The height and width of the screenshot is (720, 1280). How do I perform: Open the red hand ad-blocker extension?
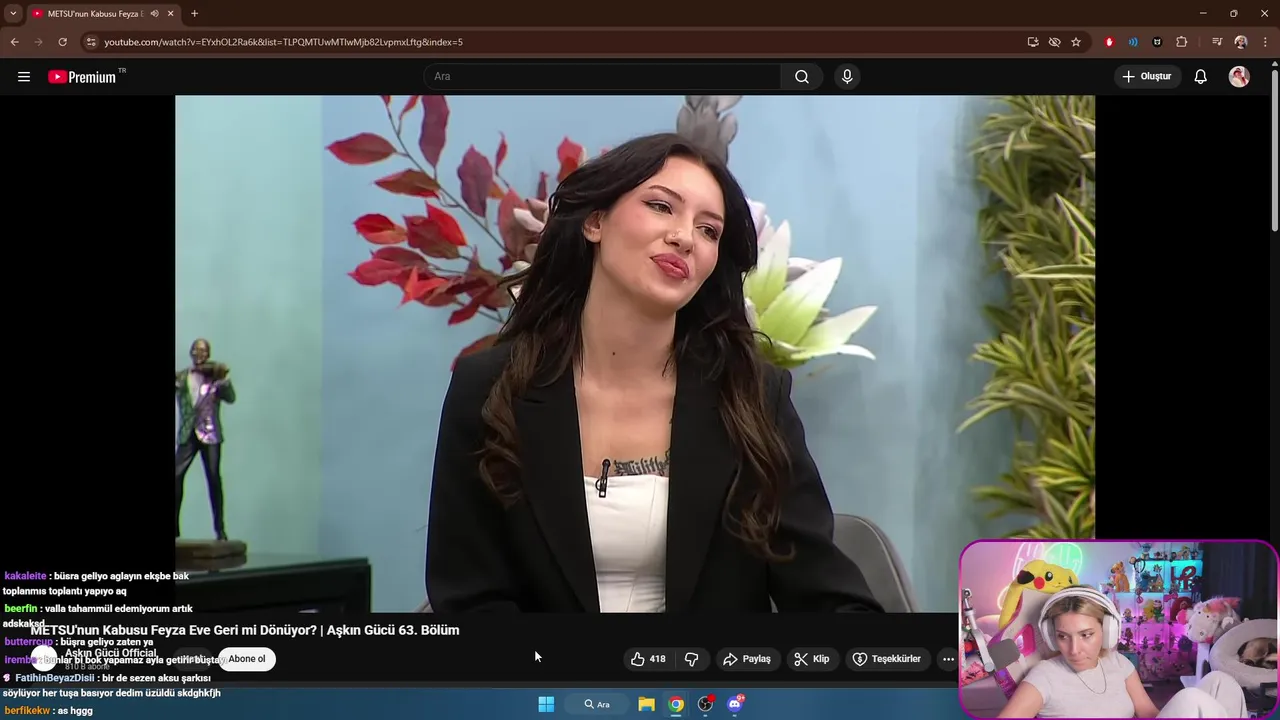pyautogui.click(x=1109, y=42)
